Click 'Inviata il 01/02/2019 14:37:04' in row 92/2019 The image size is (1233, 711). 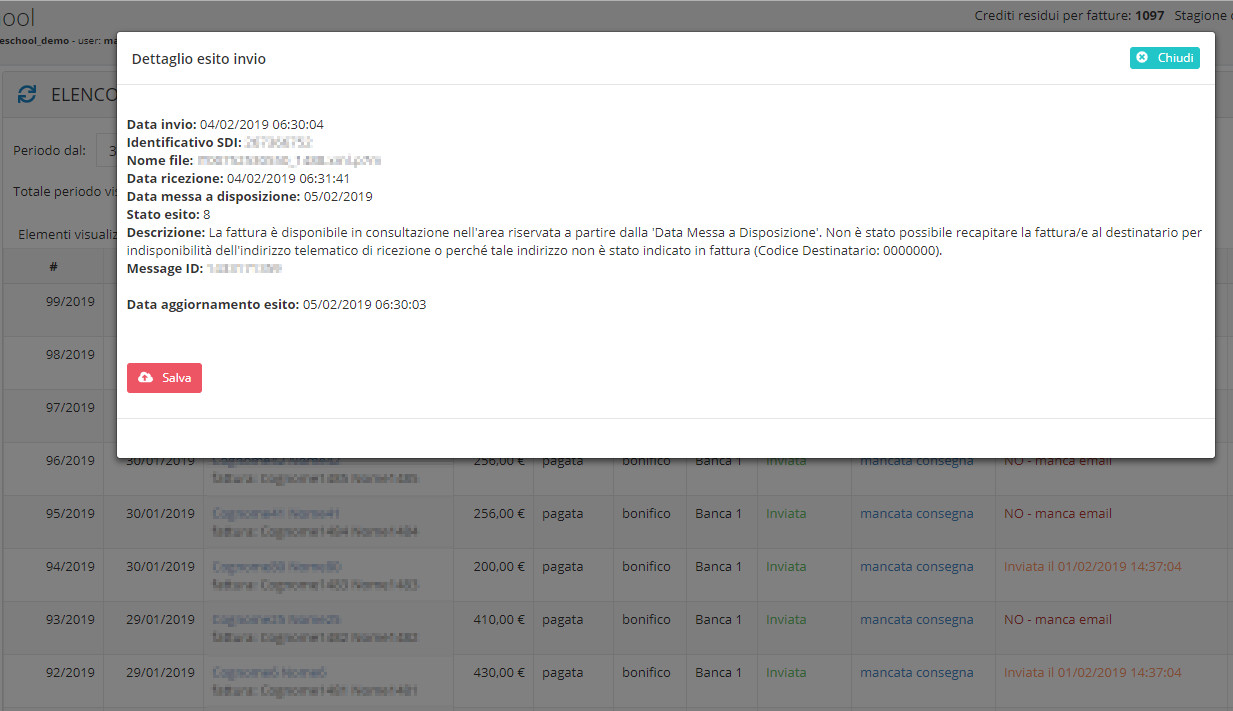[1093, 673]
